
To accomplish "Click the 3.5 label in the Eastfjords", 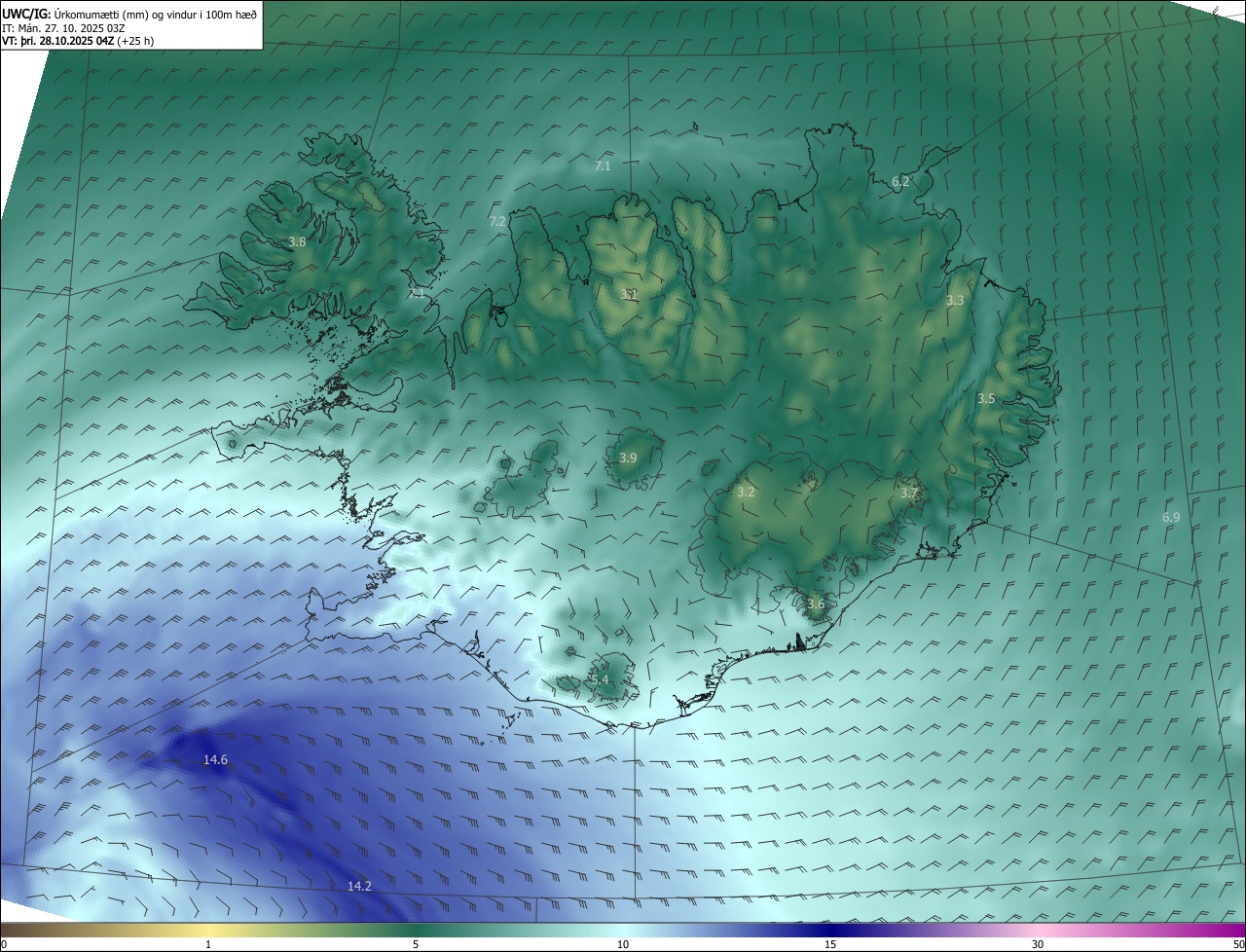I will (986, 398).
